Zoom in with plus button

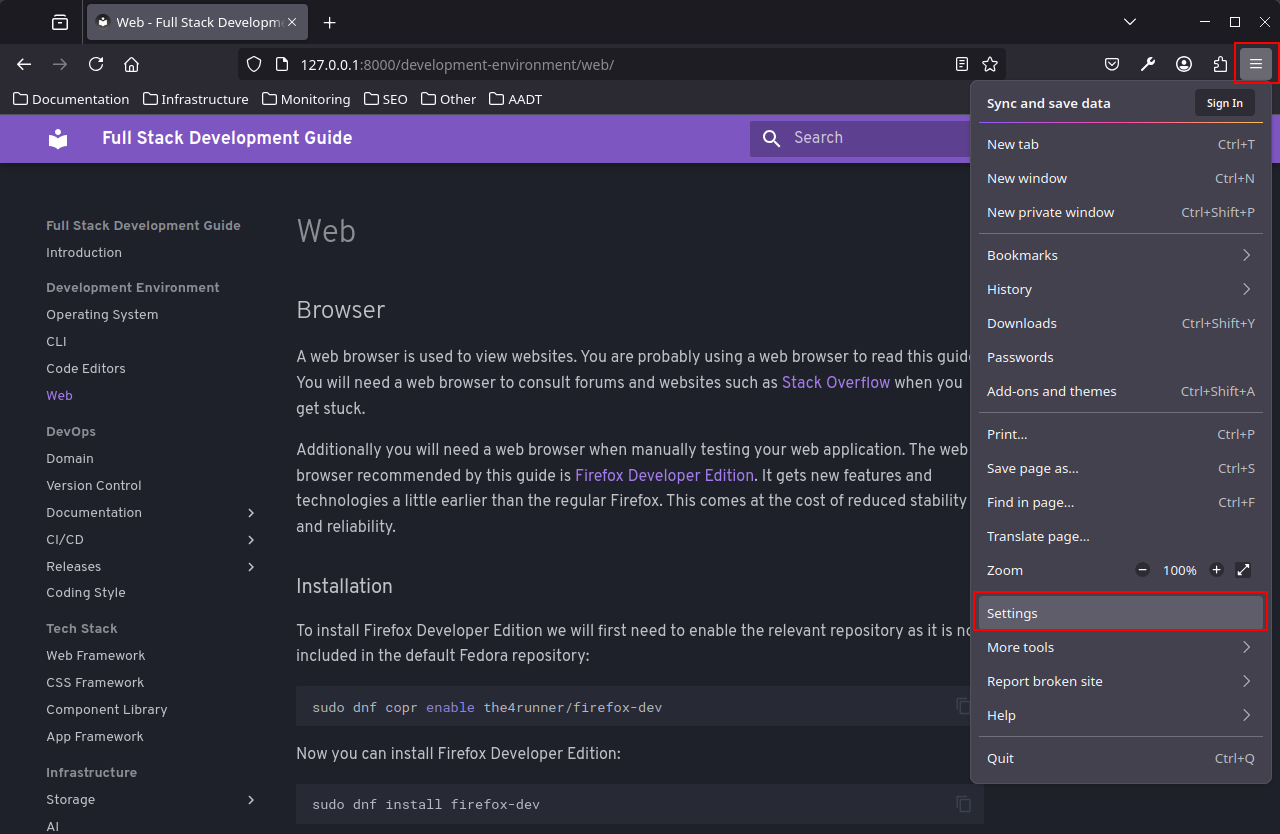point(1216,570)
